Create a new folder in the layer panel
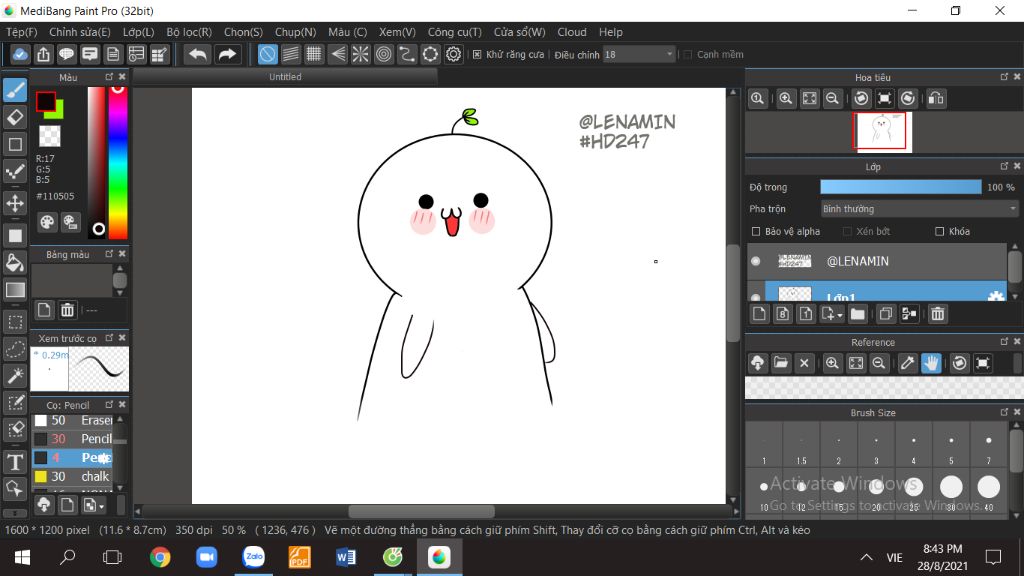The width and height of the screenshot is (1024, 576). 858,314
